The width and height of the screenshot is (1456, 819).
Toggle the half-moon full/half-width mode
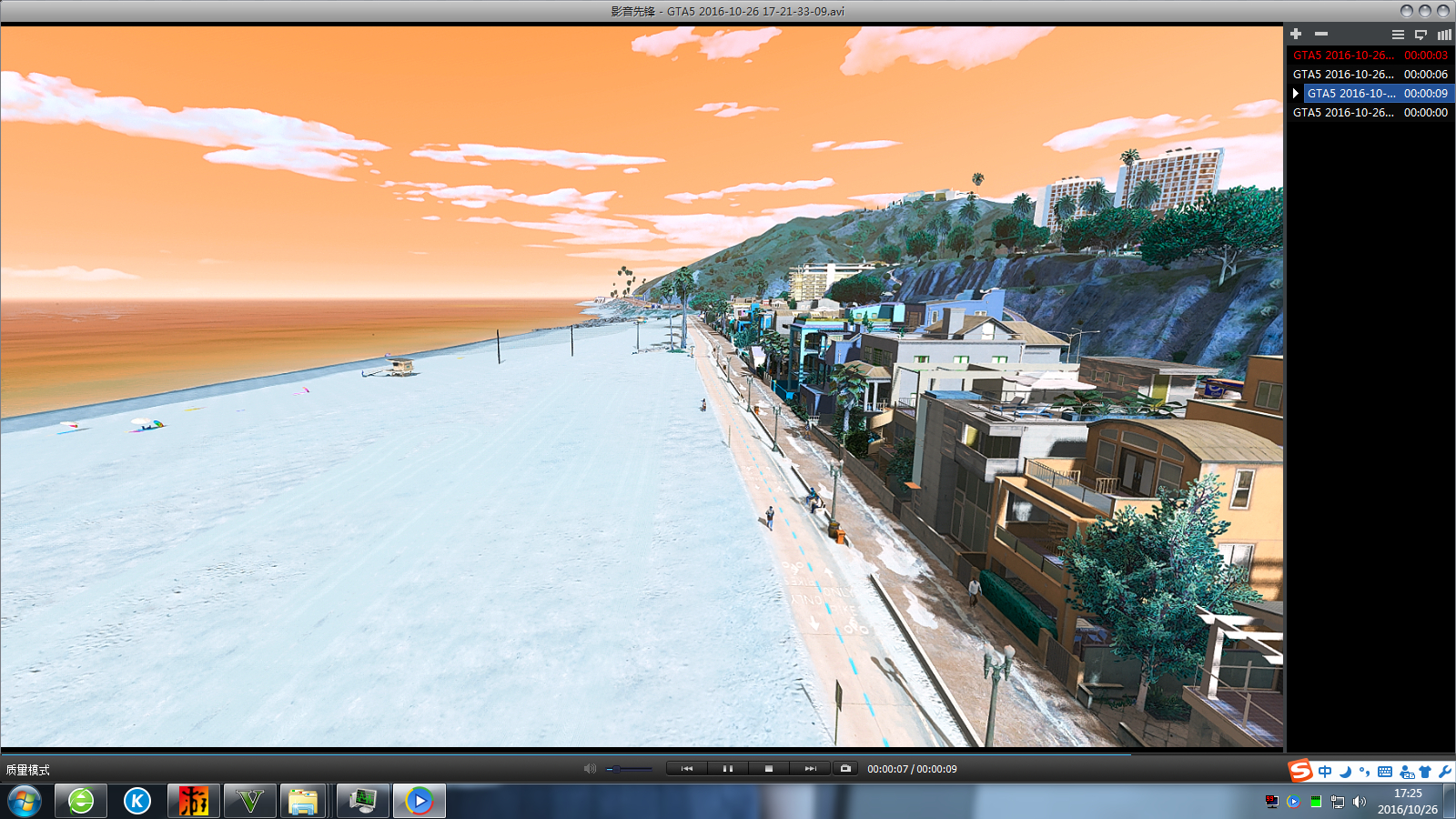(1345, 772)
